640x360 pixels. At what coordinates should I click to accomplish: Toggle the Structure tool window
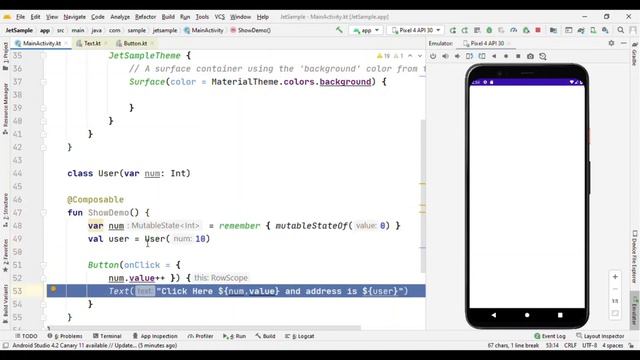click(x=5, y=210)
